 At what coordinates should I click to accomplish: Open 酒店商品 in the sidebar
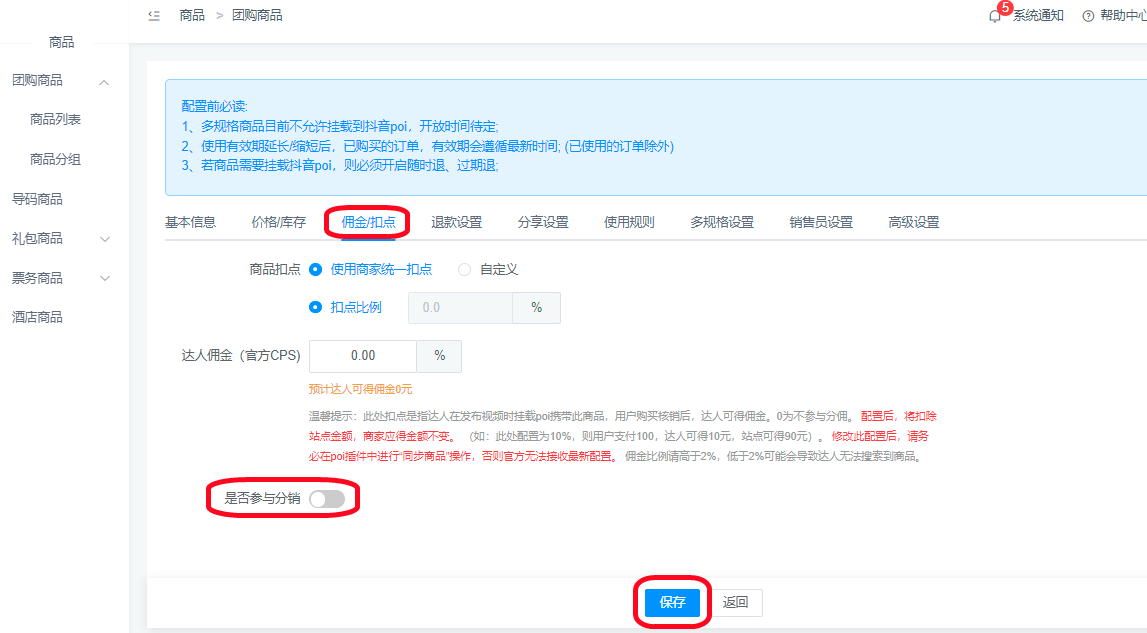(x=37, y=317)
